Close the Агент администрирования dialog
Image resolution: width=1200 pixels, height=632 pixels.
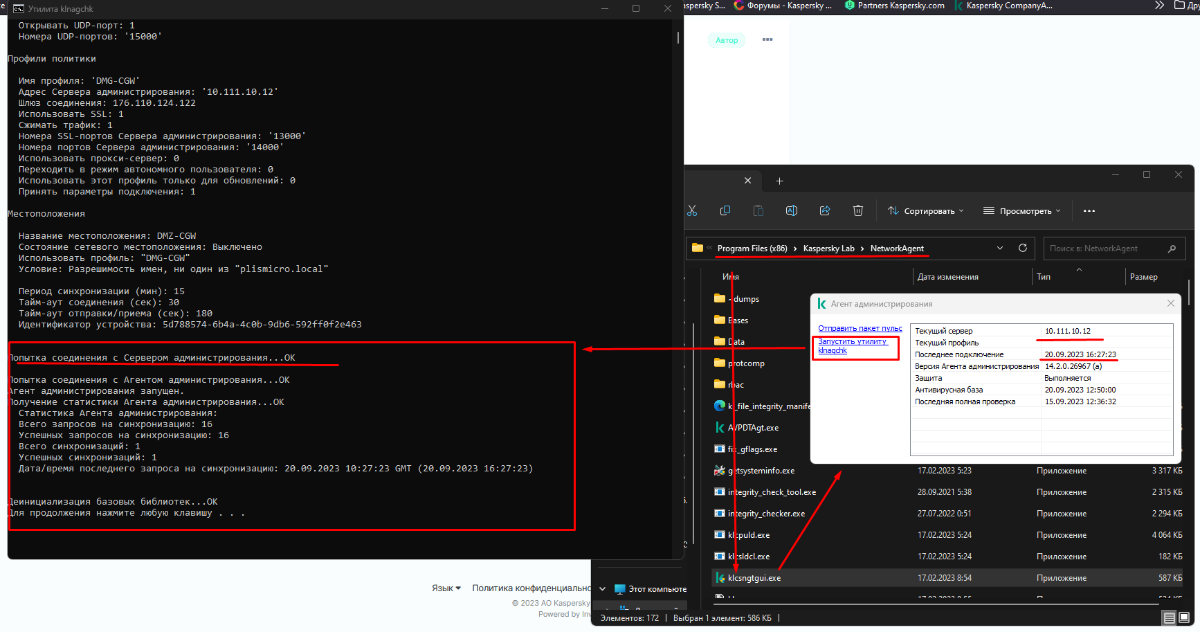pyautogui.click(x=1171, y=303)
